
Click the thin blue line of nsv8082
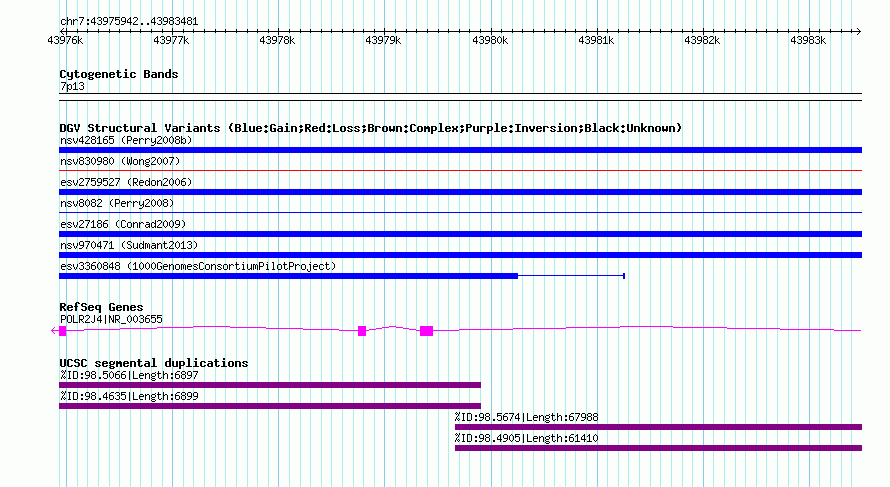tap(460, 212)
